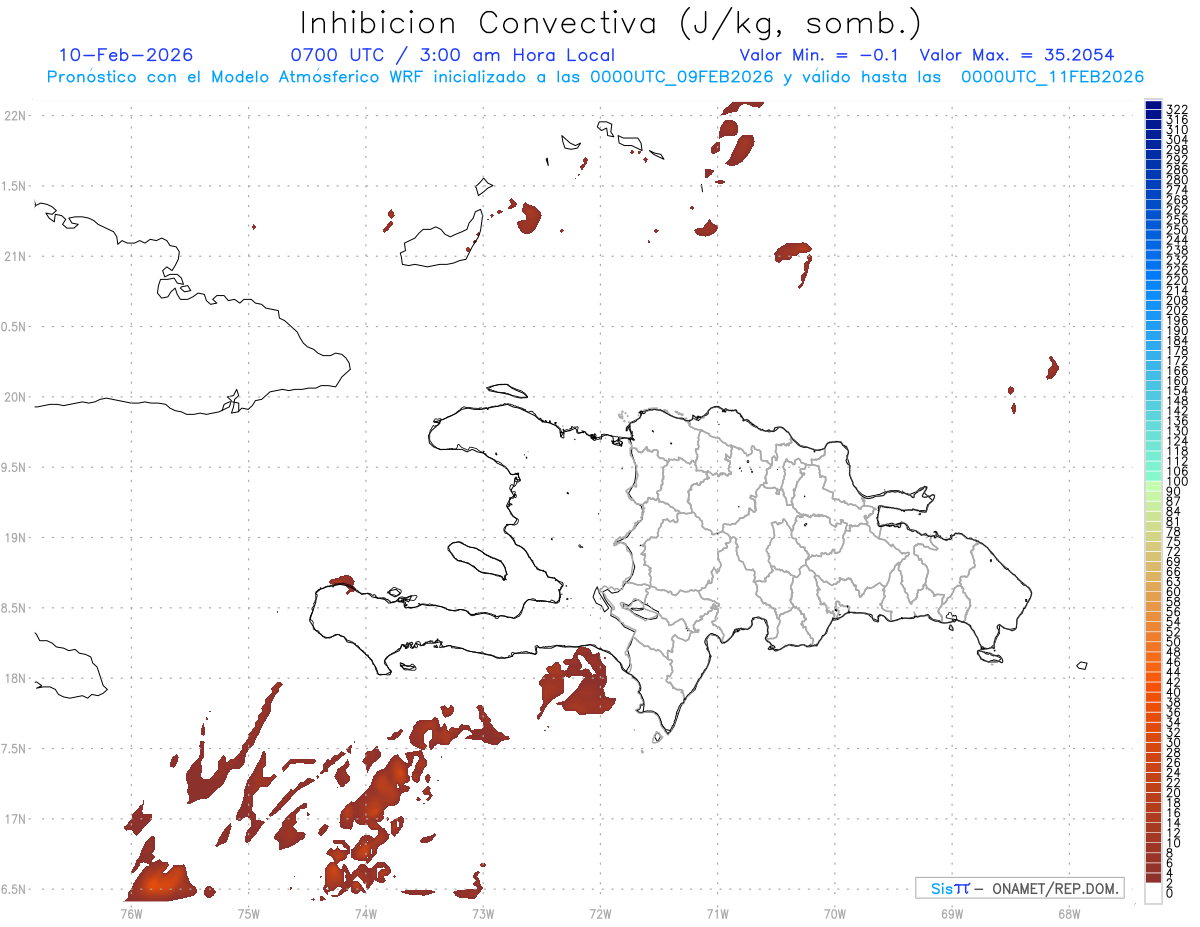Click the '68W' longitude label
The width and height of the screenshot is (1200, 927).
coord(1068,913)
